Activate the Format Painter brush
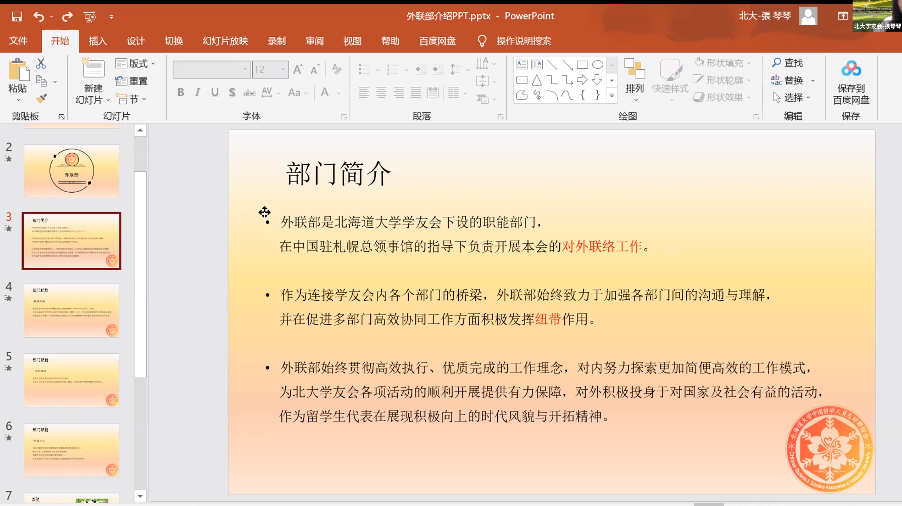The height and width of the screenshot is (506, 902). (x=41, y=99)
